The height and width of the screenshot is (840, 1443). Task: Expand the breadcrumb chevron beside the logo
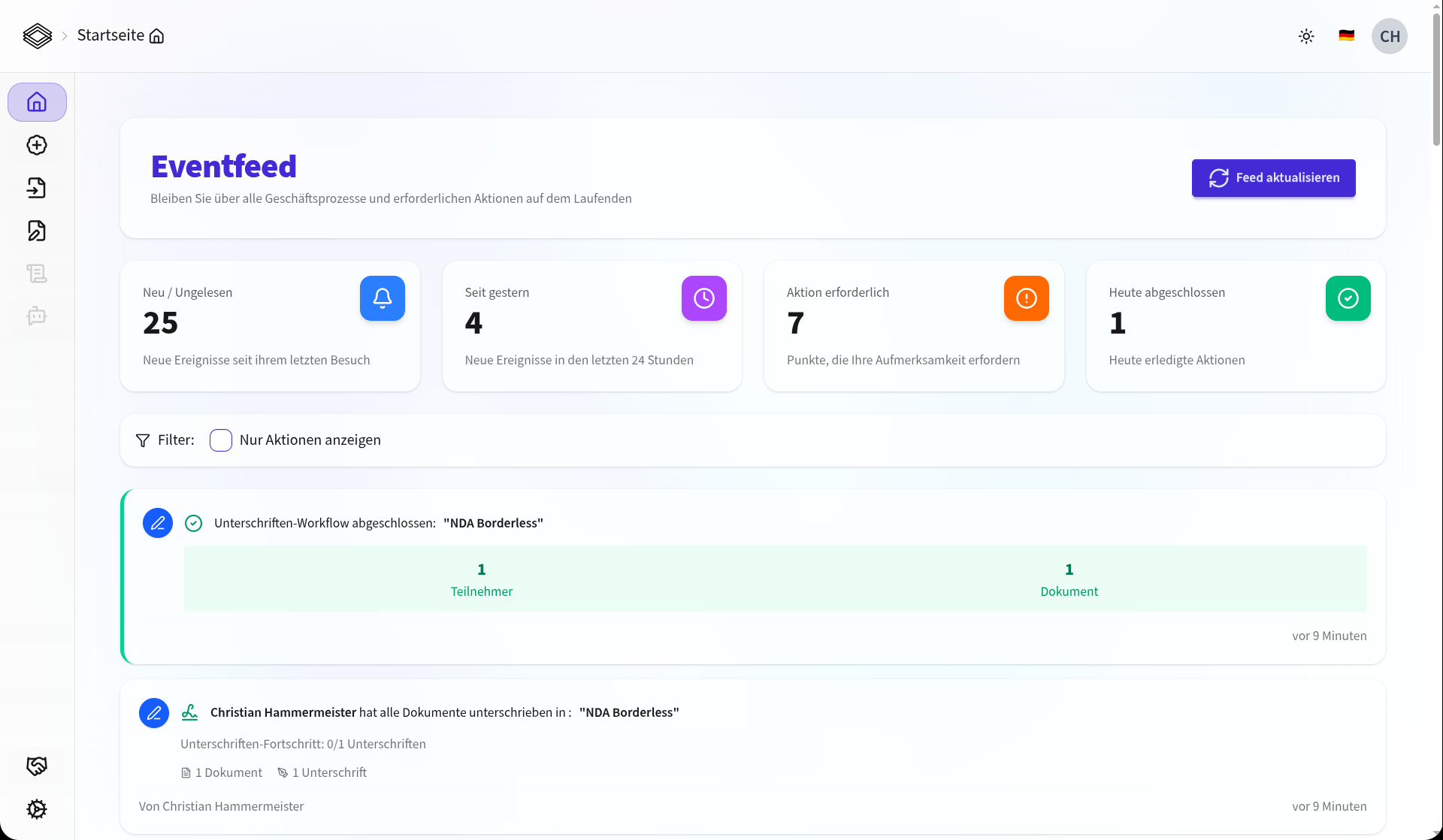pos(65,35)
